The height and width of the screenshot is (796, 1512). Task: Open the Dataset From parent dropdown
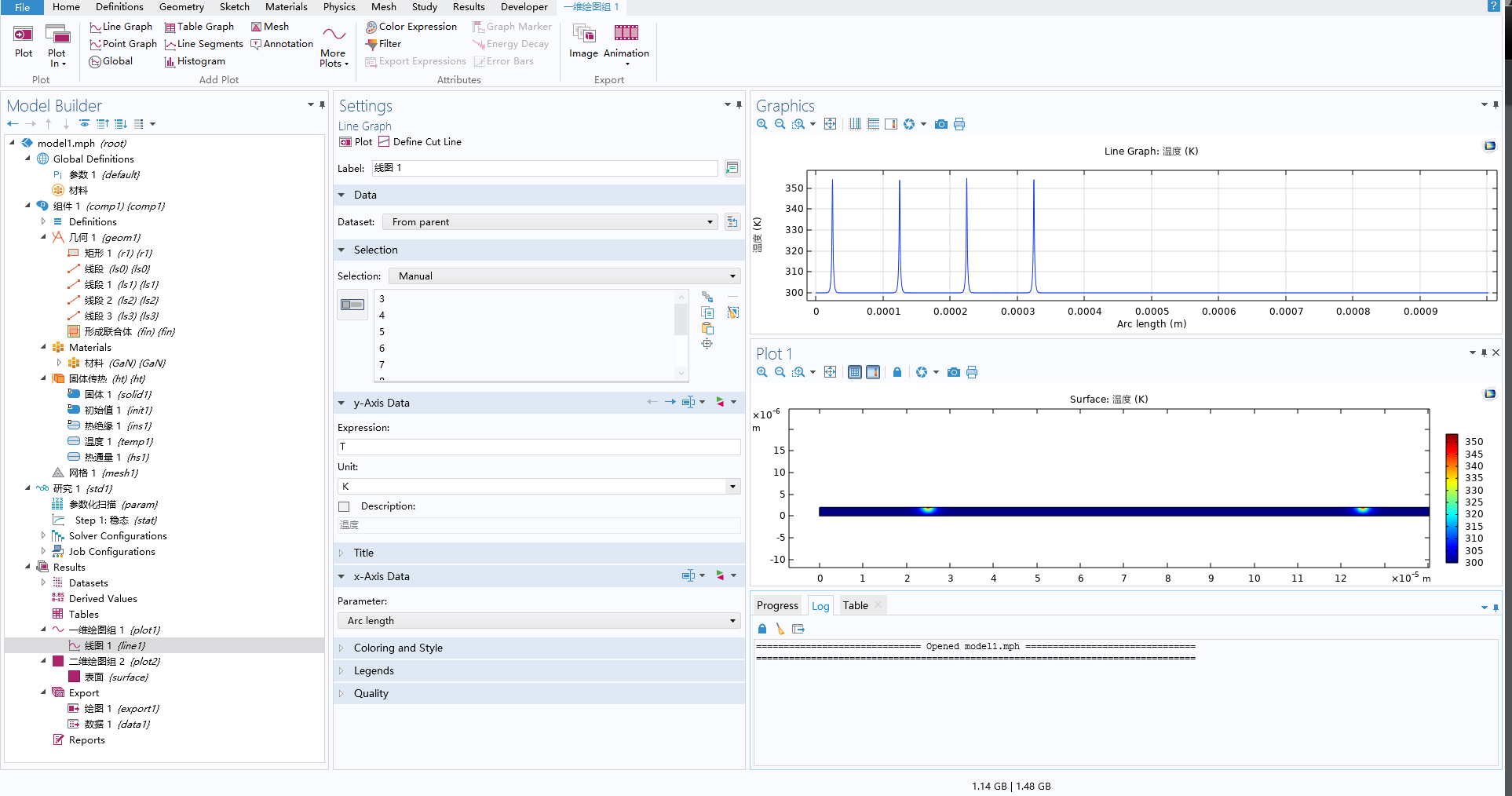point(550,222)
